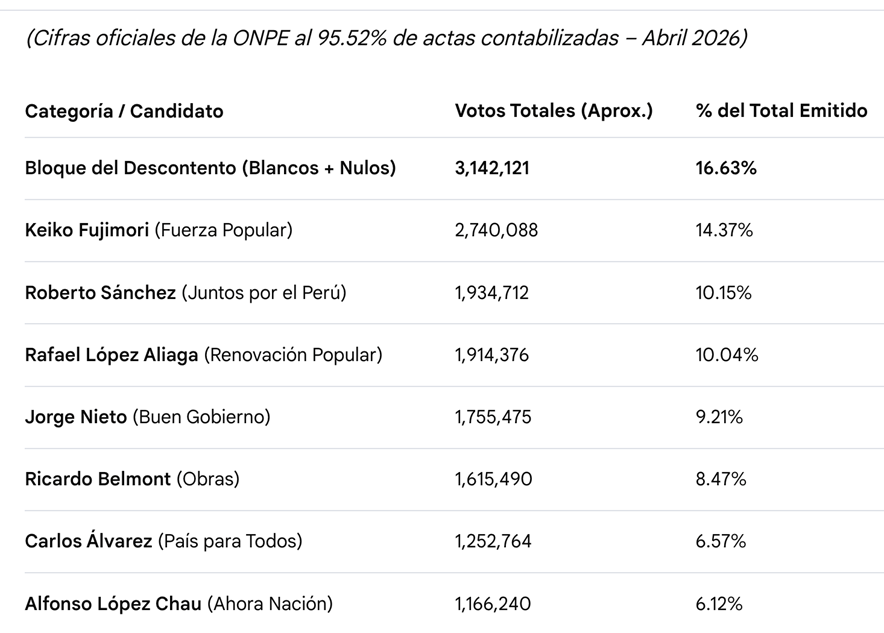Click the 1,615,490 vote count
884x633 pixels.
click(x=493, y=479)
